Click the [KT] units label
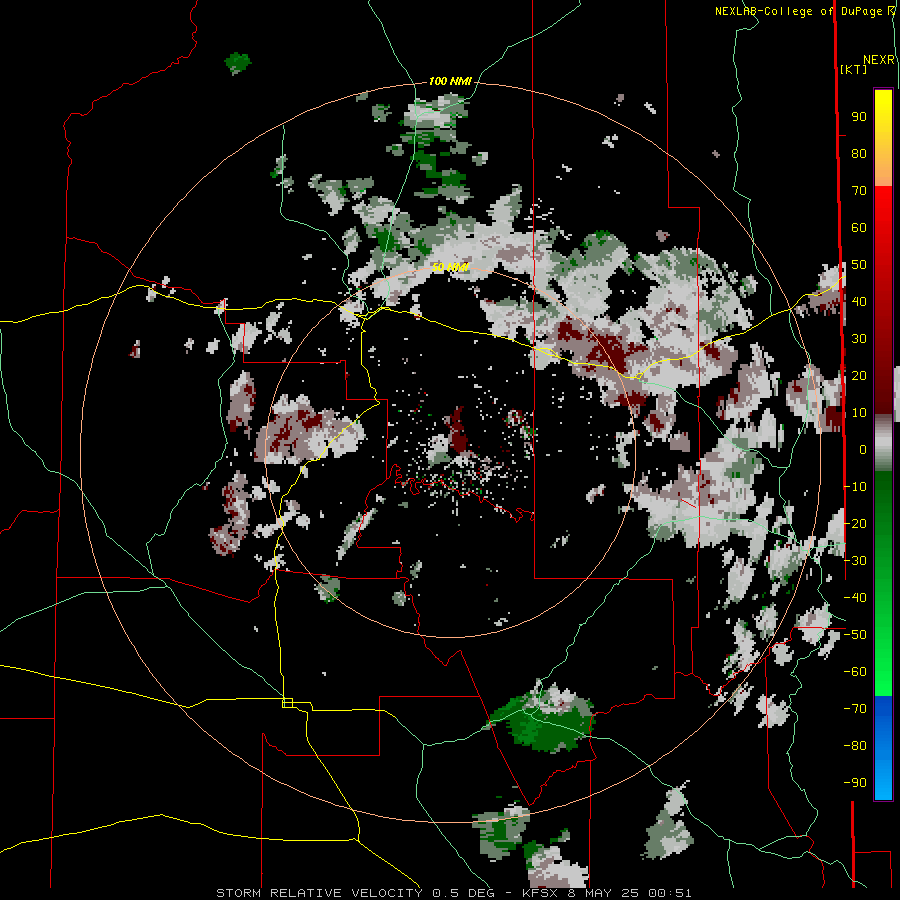The width and height of the screenshot is (900, 900). [x=853, y=69]
